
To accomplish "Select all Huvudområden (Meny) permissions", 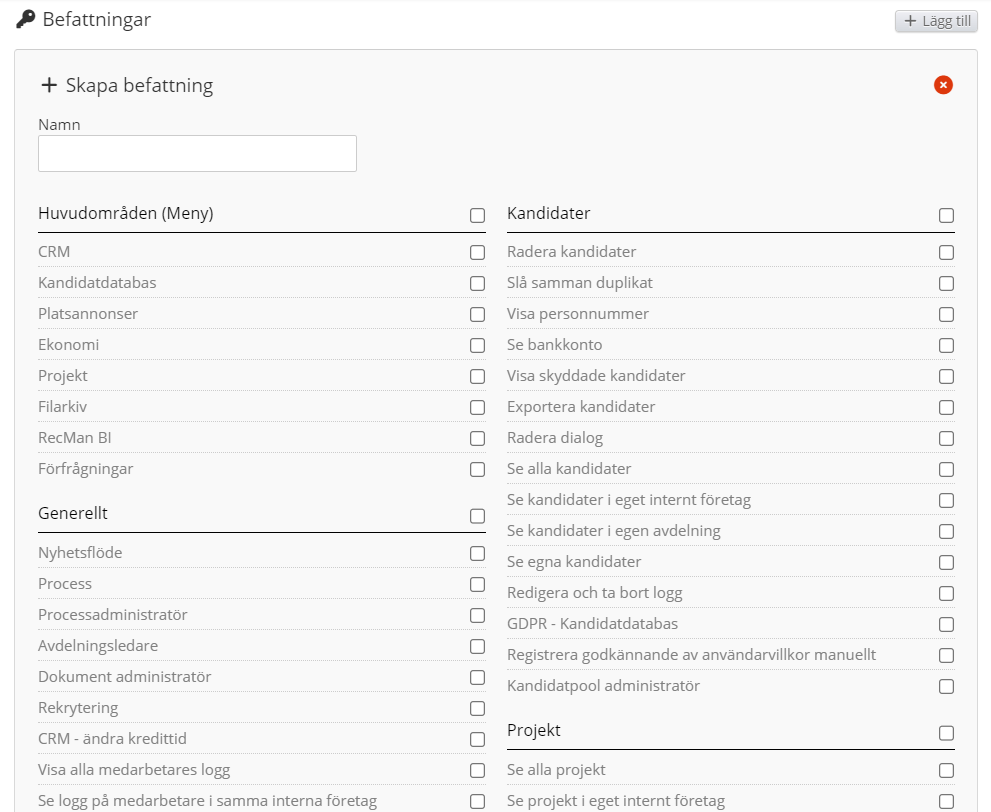I will coord(477,215).
